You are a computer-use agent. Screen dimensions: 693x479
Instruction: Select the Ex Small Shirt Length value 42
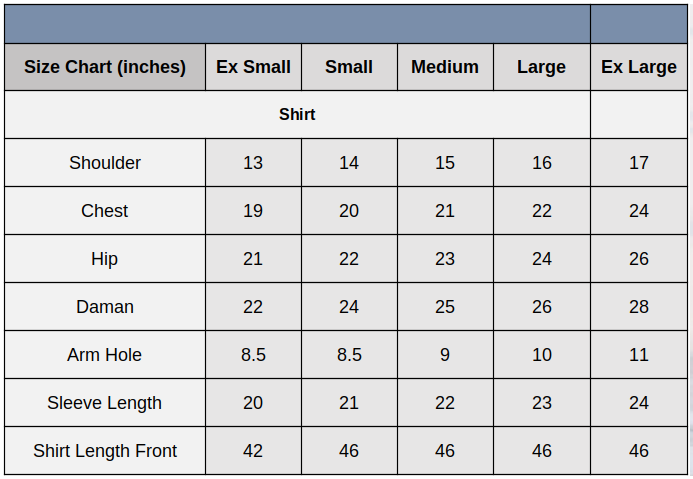coord(253,451)
